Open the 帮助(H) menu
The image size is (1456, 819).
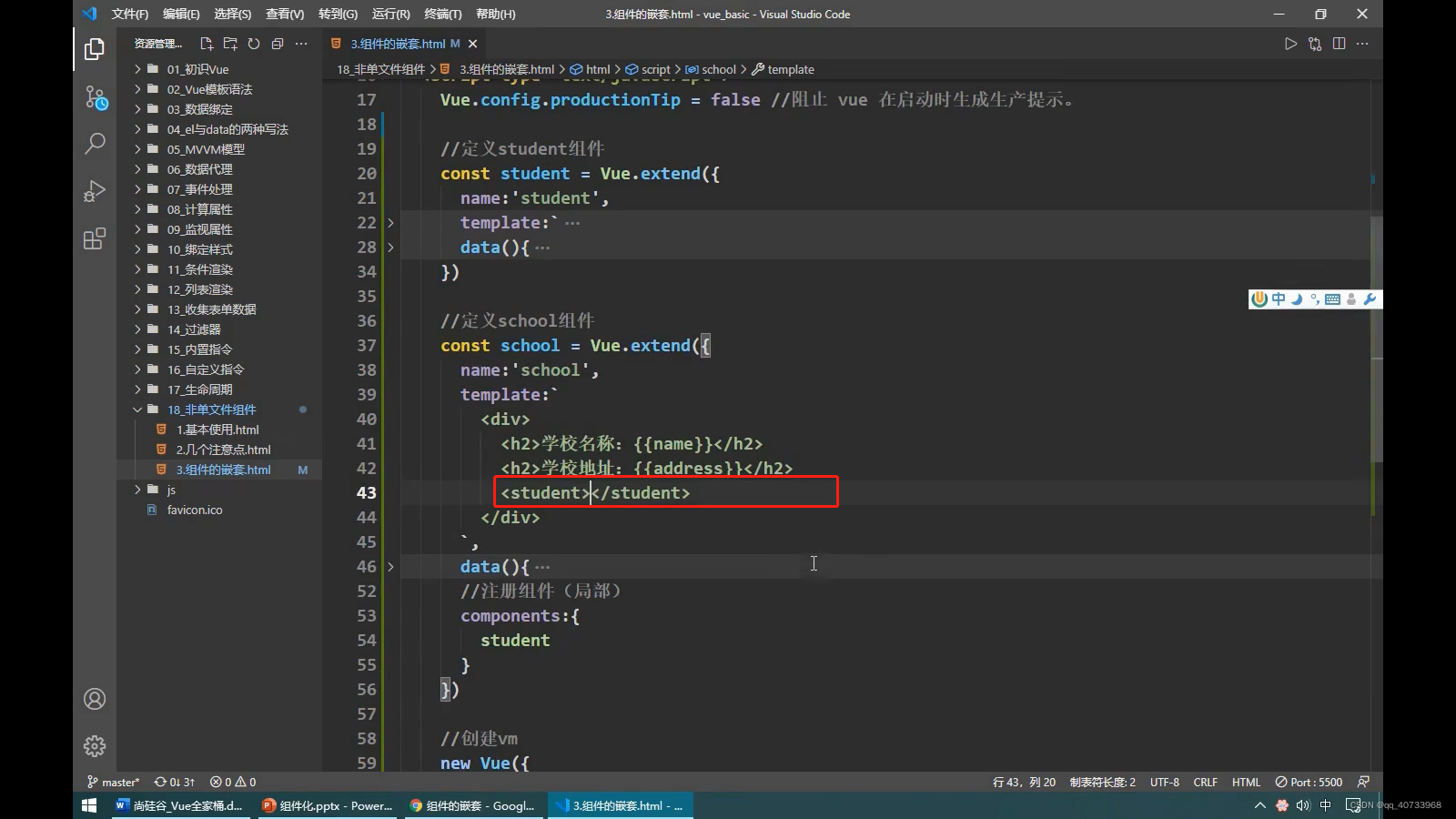[495, 14]
